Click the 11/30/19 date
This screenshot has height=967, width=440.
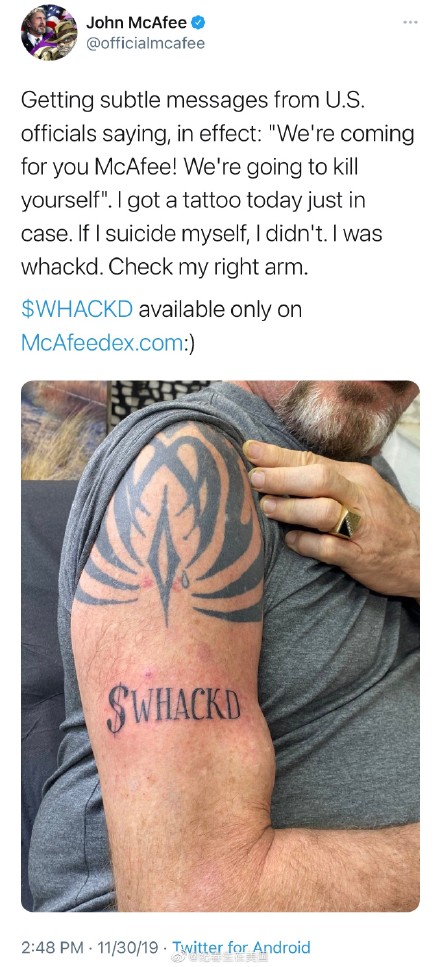[122, 947]
